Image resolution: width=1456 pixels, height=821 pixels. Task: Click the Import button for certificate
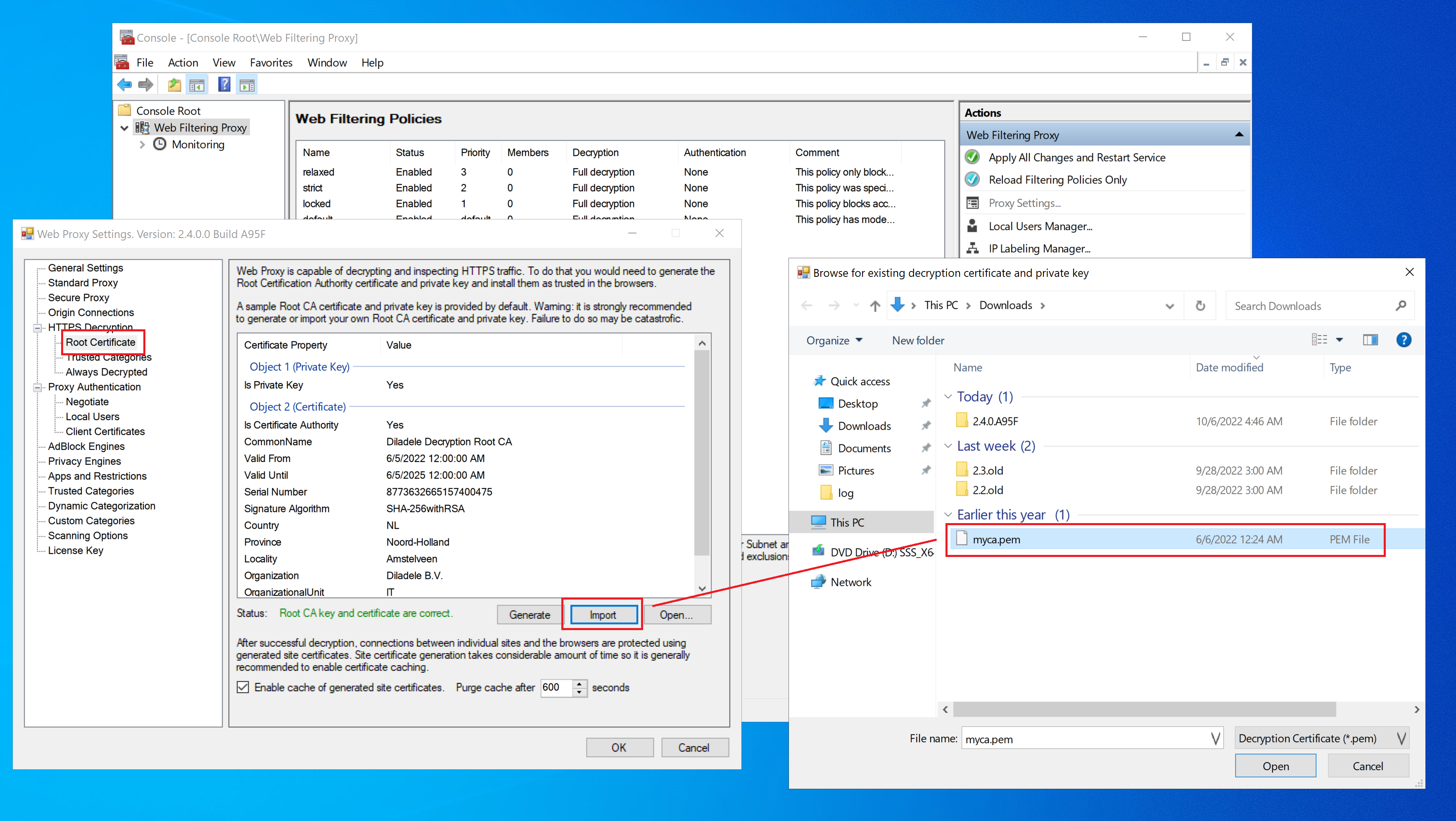601,614
